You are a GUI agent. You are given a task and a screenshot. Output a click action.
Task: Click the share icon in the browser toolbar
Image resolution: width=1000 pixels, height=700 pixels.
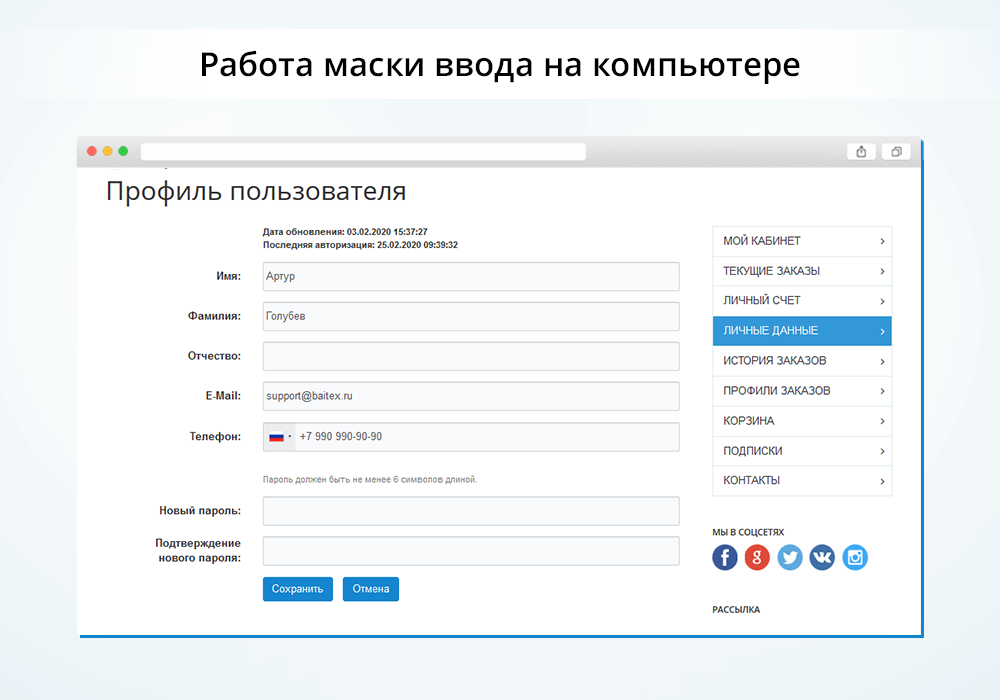861,151
